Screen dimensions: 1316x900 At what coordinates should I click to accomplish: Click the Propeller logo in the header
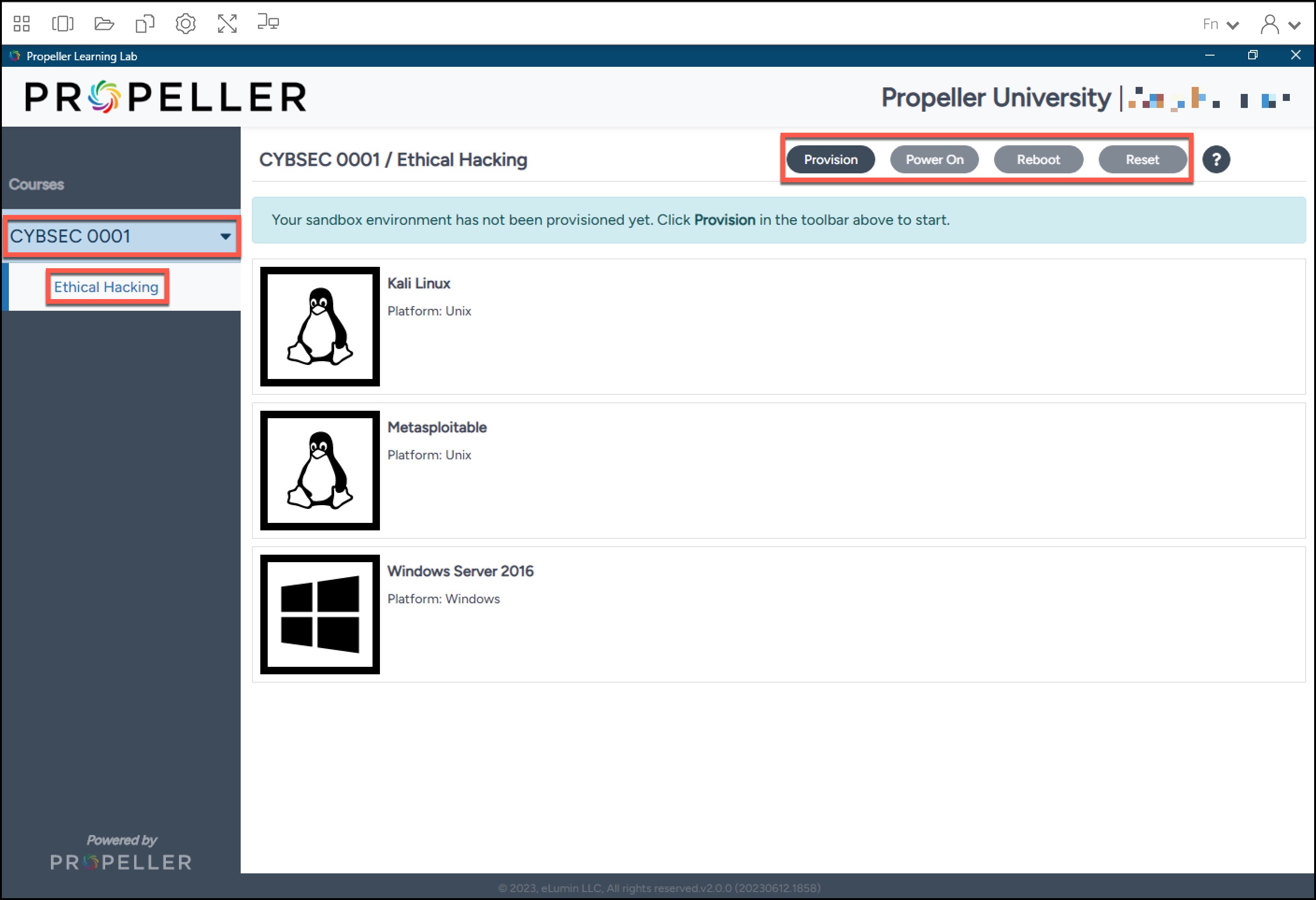coord(165,97)
